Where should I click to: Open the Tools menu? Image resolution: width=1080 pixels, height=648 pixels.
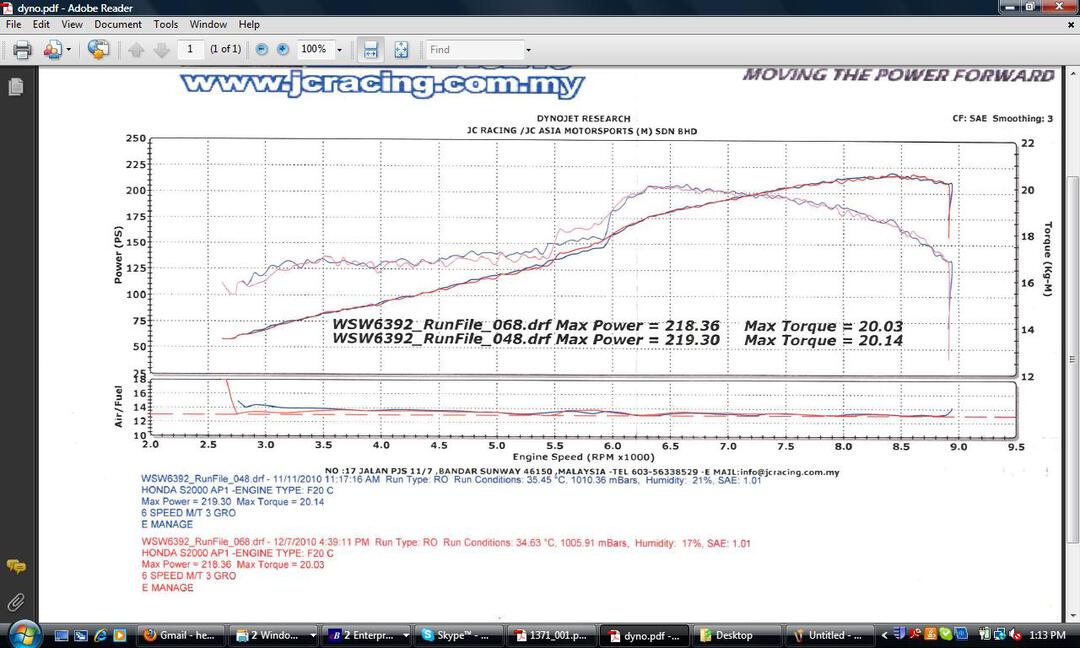pyautogui.click(x=166, y=24)
